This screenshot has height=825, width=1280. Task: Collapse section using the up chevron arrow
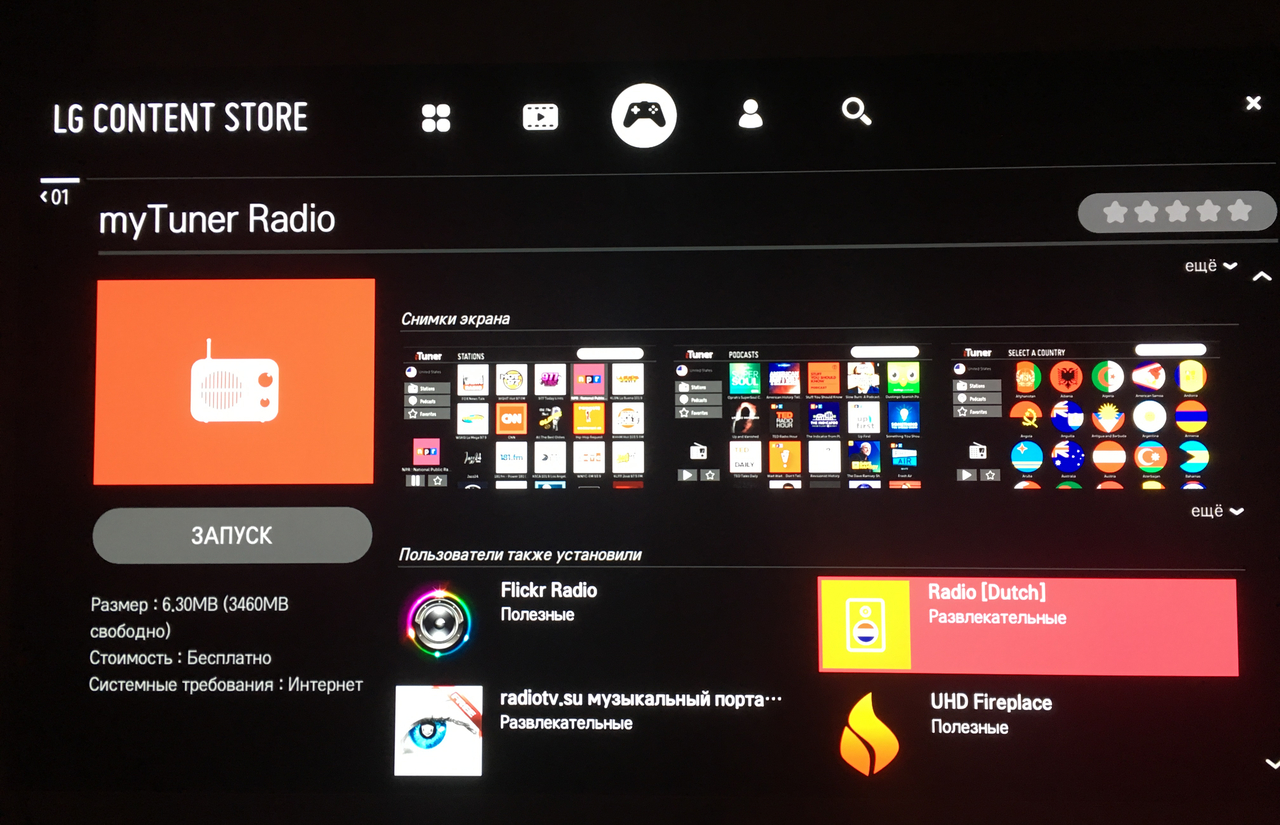click(1261, 276)
